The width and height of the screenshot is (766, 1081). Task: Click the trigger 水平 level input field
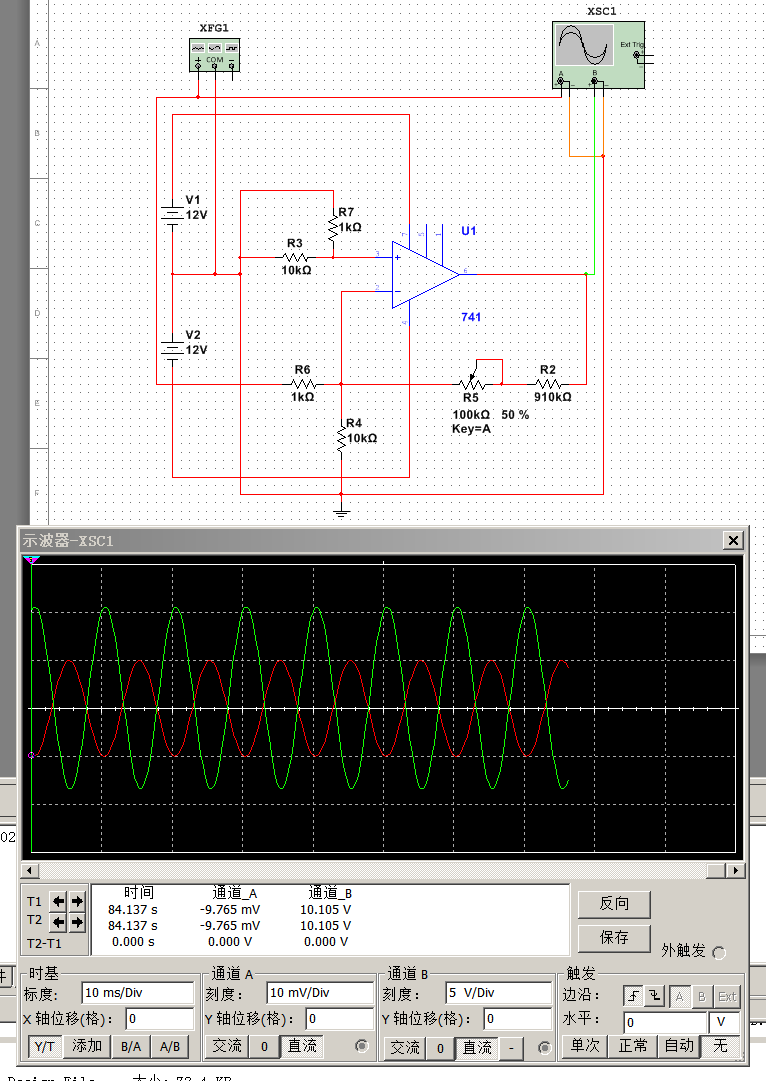(x=664, y=1022)
